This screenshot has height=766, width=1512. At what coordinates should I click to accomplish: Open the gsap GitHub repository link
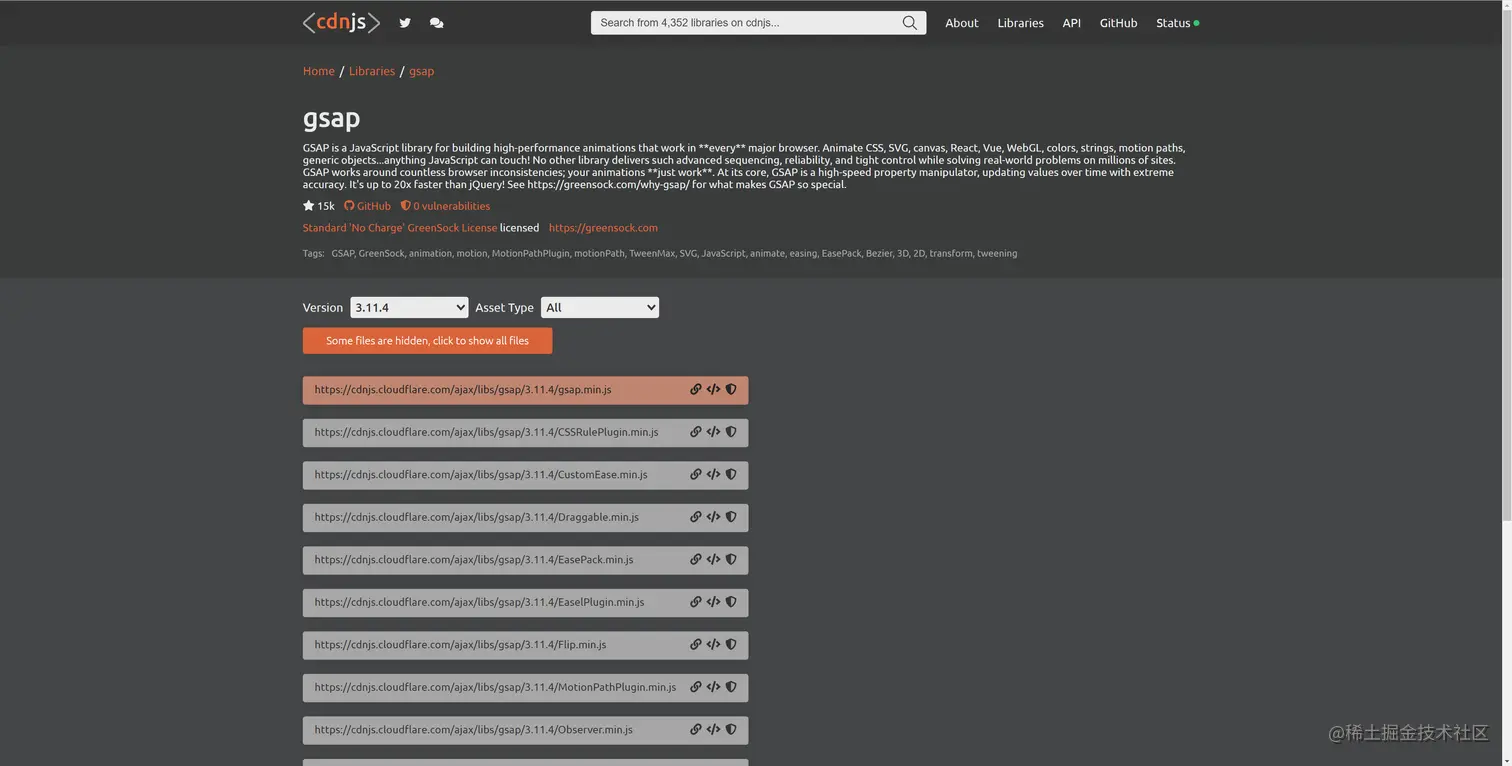[x=367, y=206]
